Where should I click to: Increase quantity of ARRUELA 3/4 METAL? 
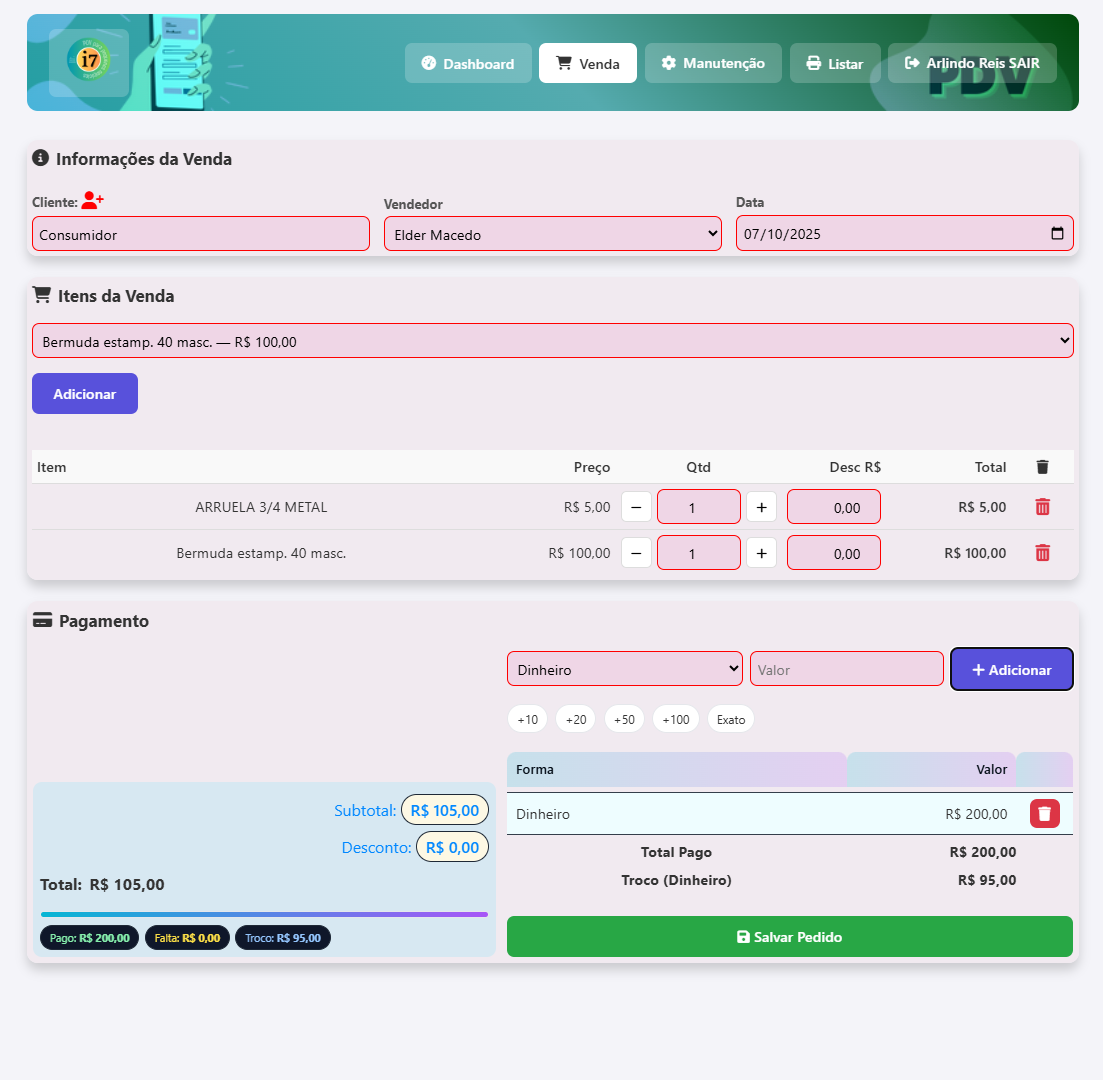pos(761,507)
